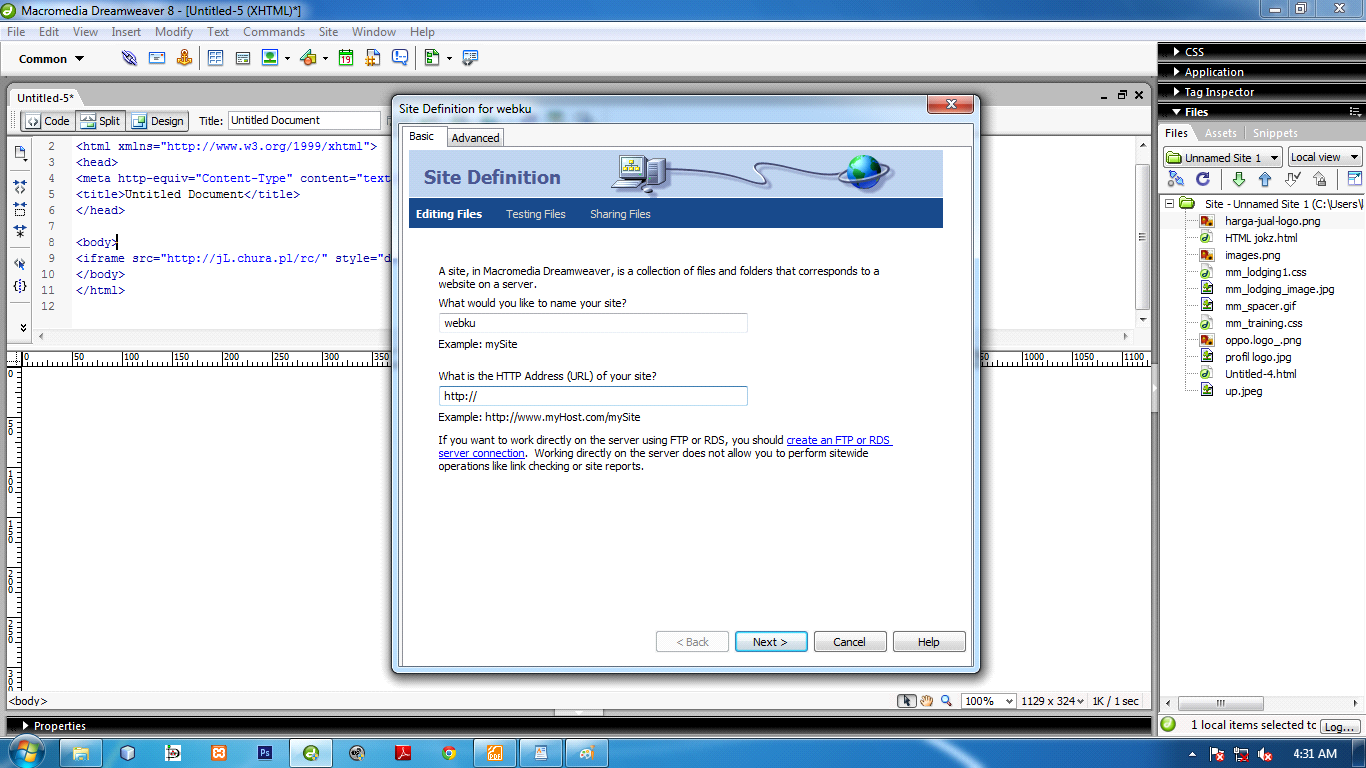This screenshot has width=1366, height=768.
Task: Open the 100% zoom level dropdown
Action: pos(989,701)
